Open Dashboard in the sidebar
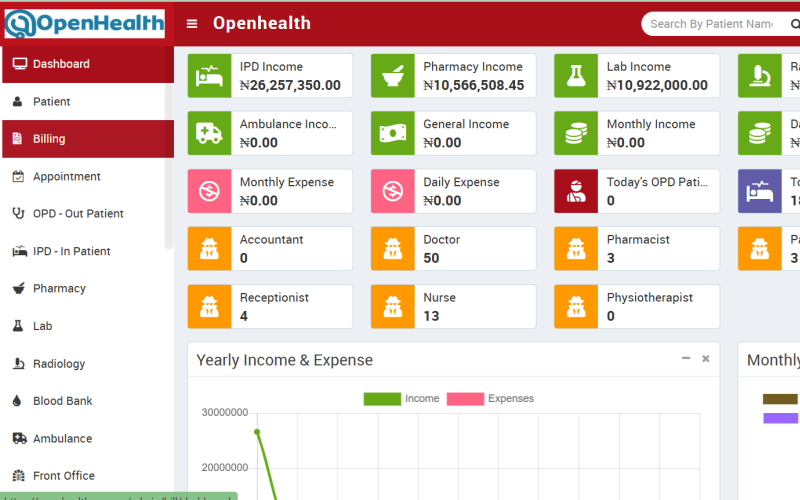This screenshot has width=800, height=500. [x=88, y=64]
